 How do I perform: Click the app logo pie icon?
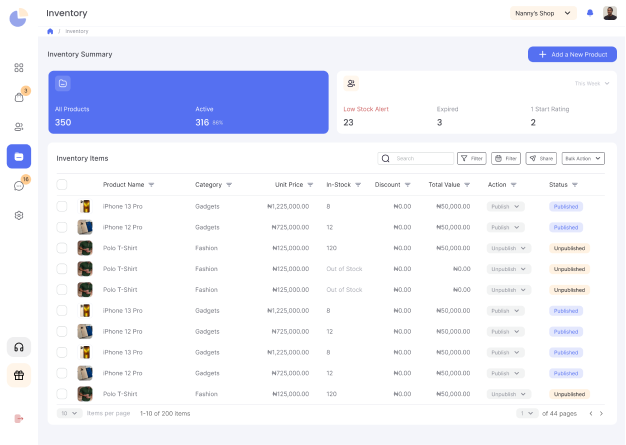click(18, 18)
